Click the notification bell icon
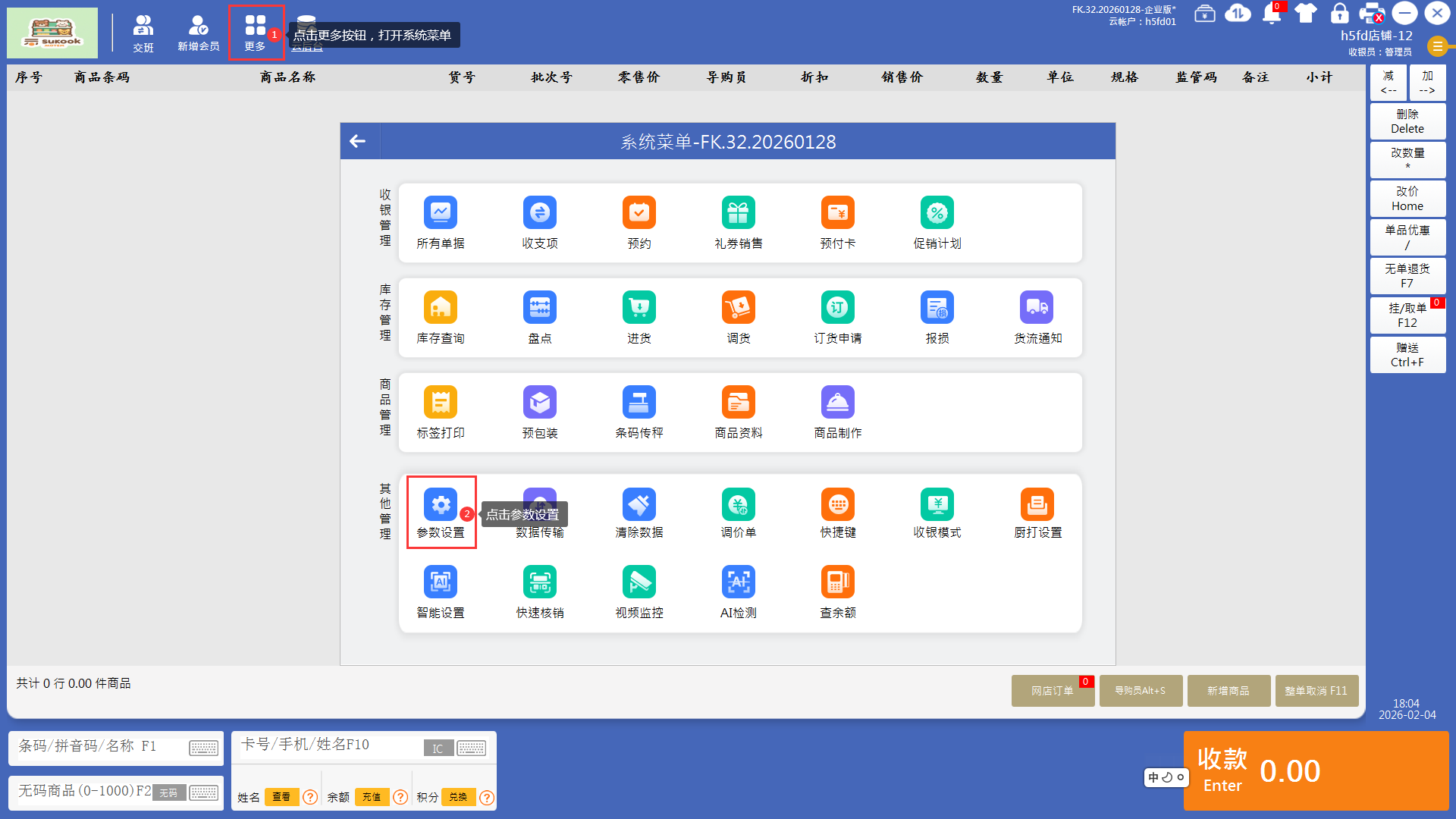The image size is (1456, 819). [x=1272, y=14]
